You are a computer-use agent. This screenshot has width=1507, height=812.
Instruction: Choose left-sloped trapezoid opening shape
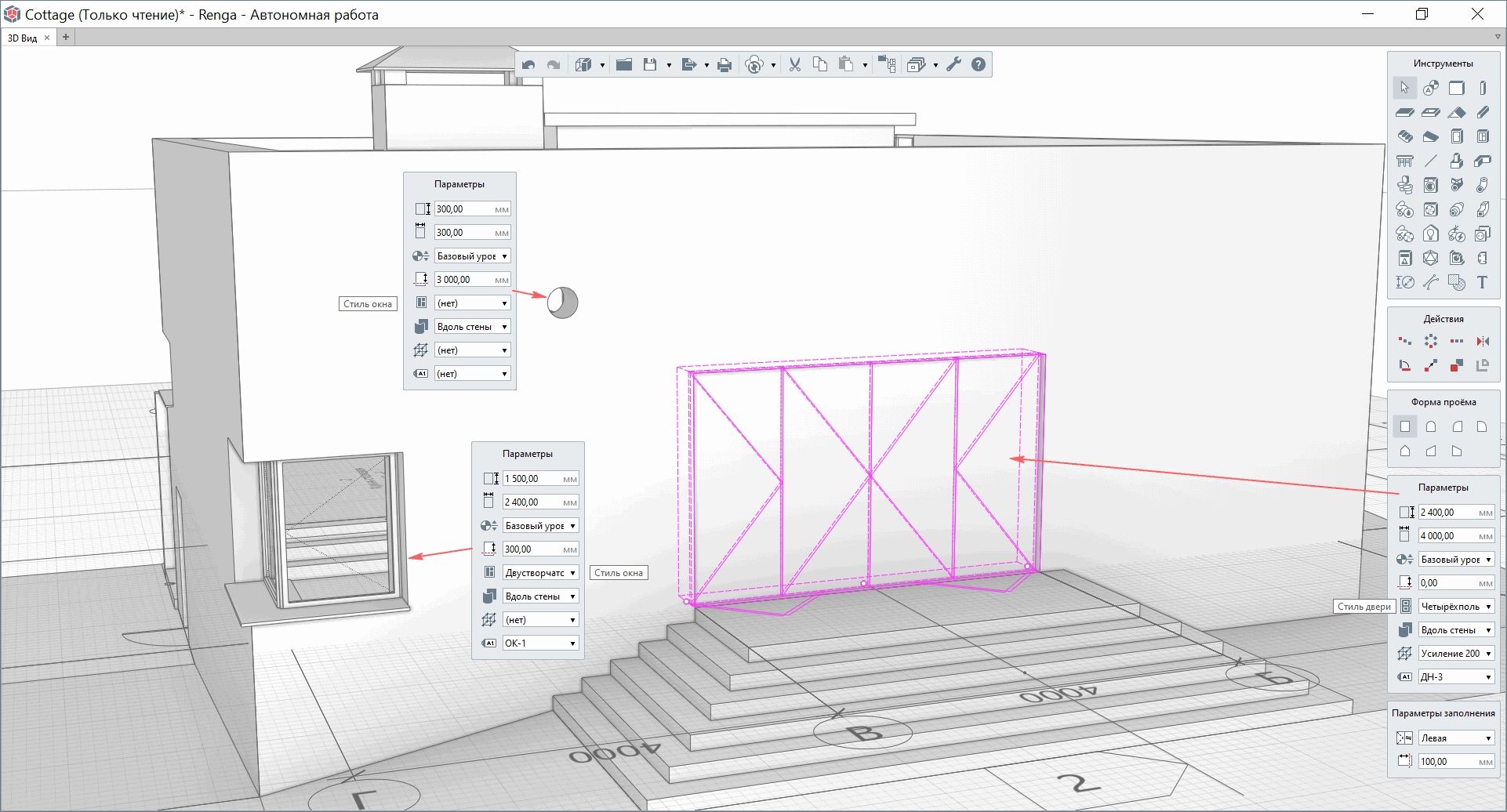point(1430,451)
